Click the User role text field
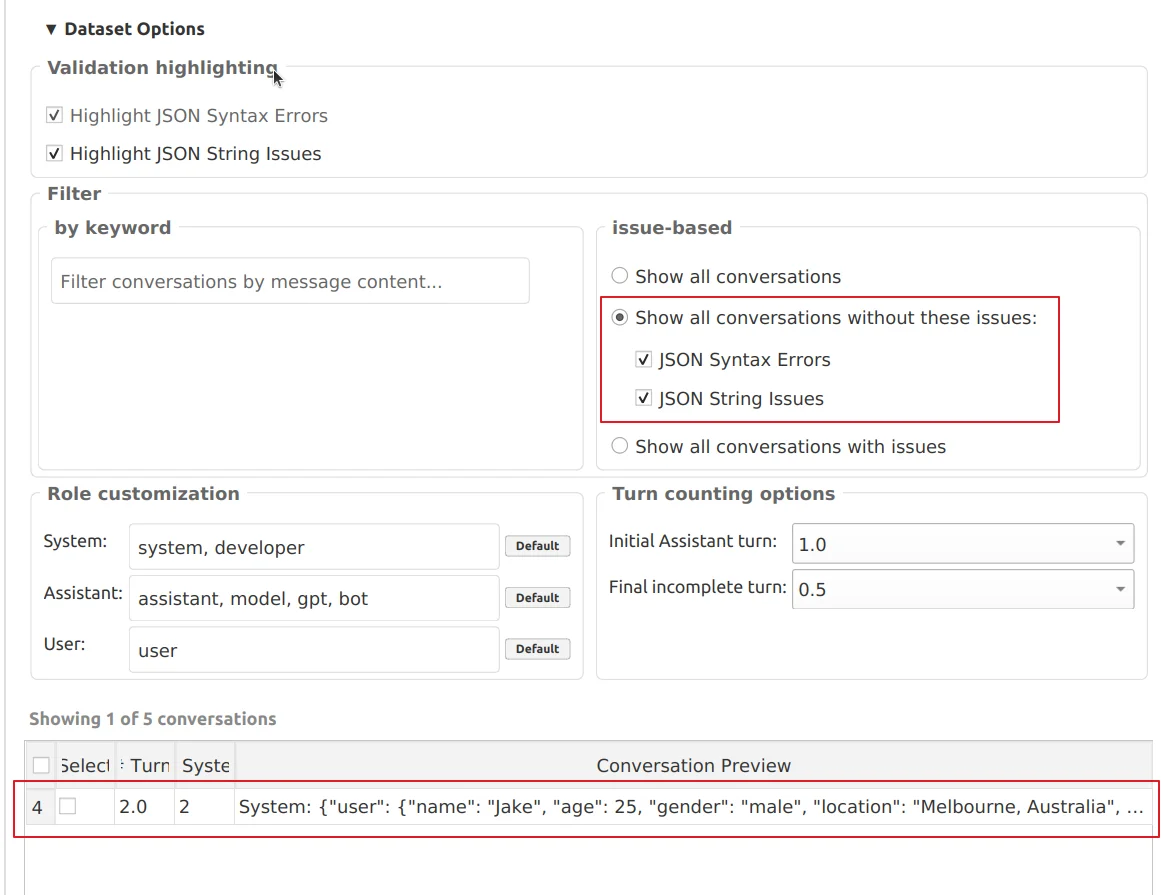Screen dimensions: 1162x895 313,650
